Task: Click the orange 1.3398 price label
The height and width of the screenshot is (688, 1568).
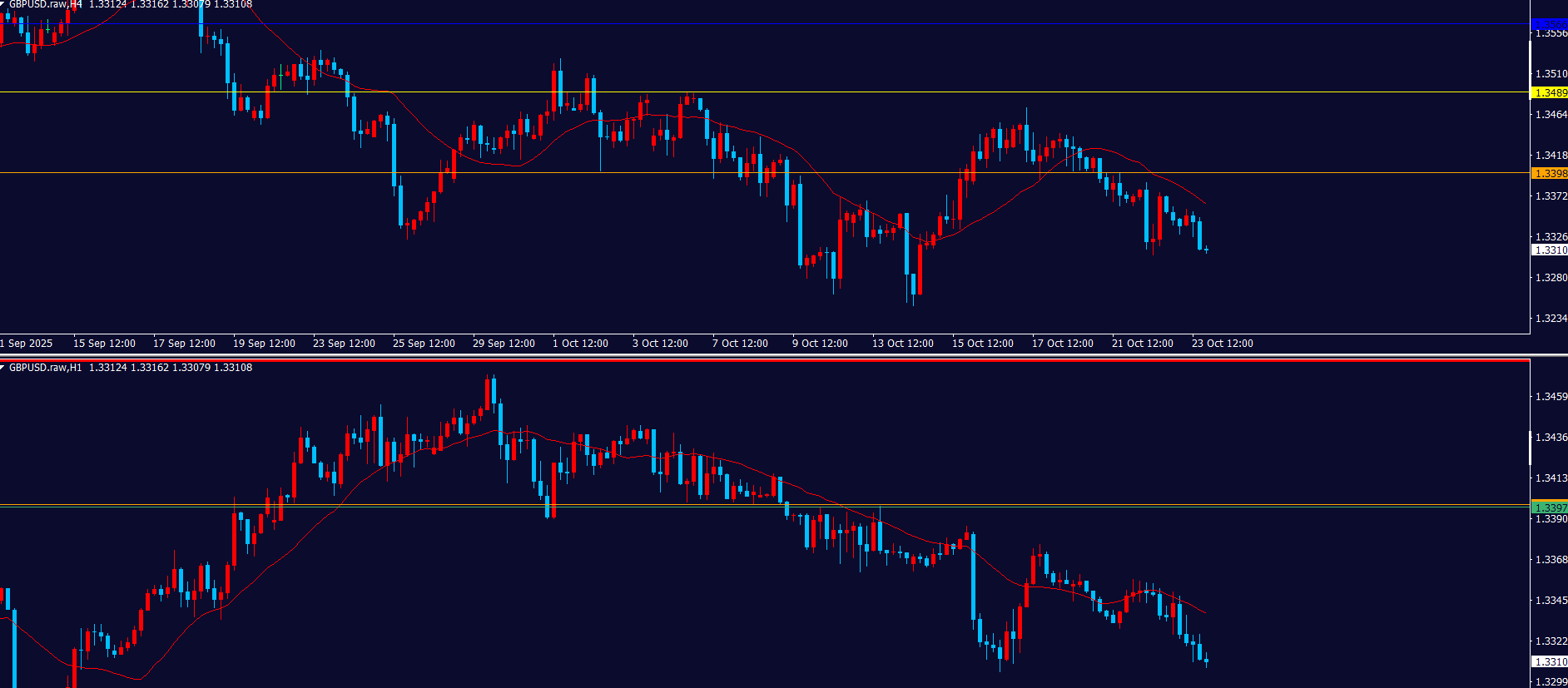Action: [x=1550, y=174]
